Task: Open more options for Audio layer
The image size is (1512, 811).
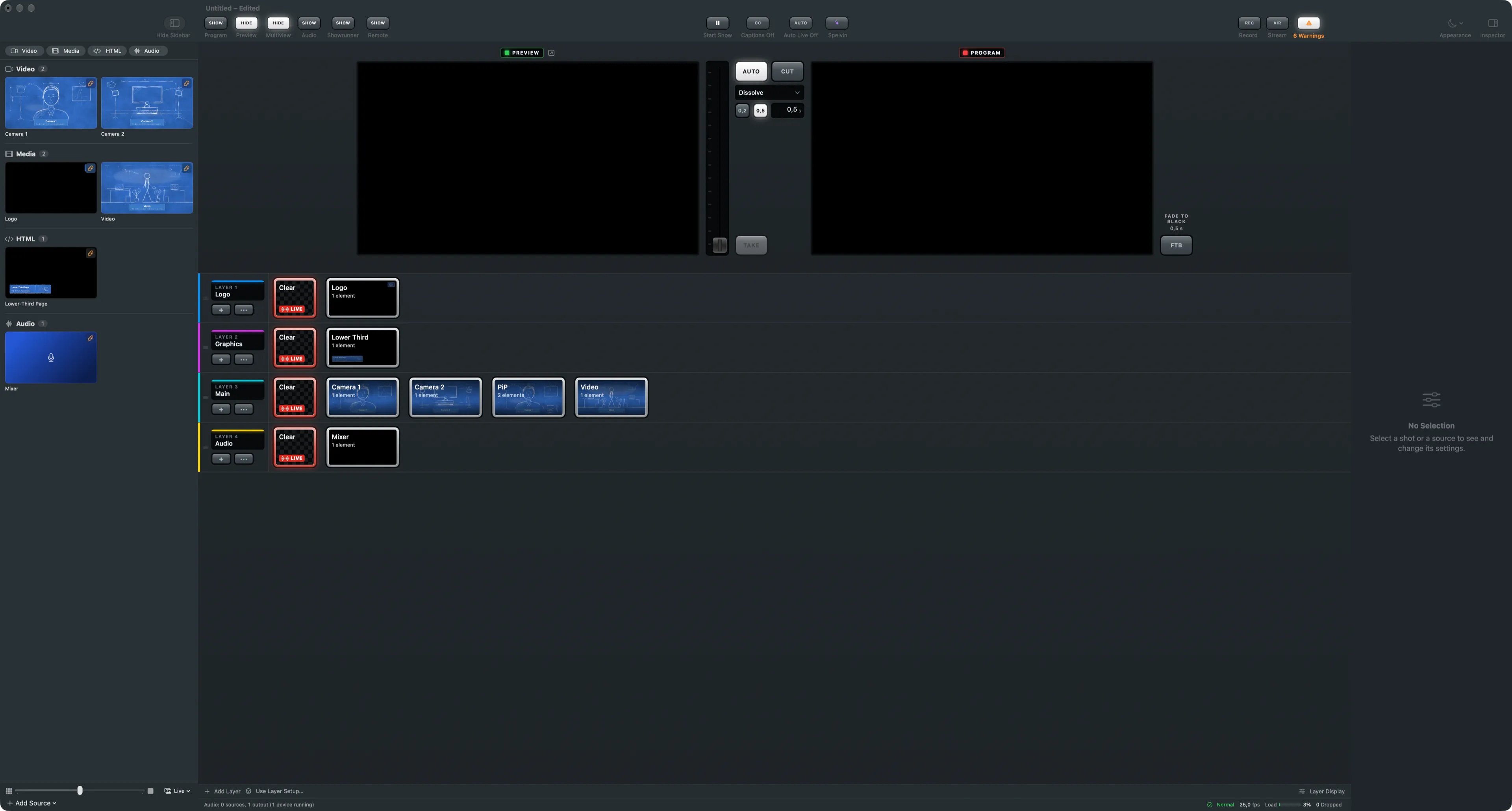Action: tap(244, 459)
